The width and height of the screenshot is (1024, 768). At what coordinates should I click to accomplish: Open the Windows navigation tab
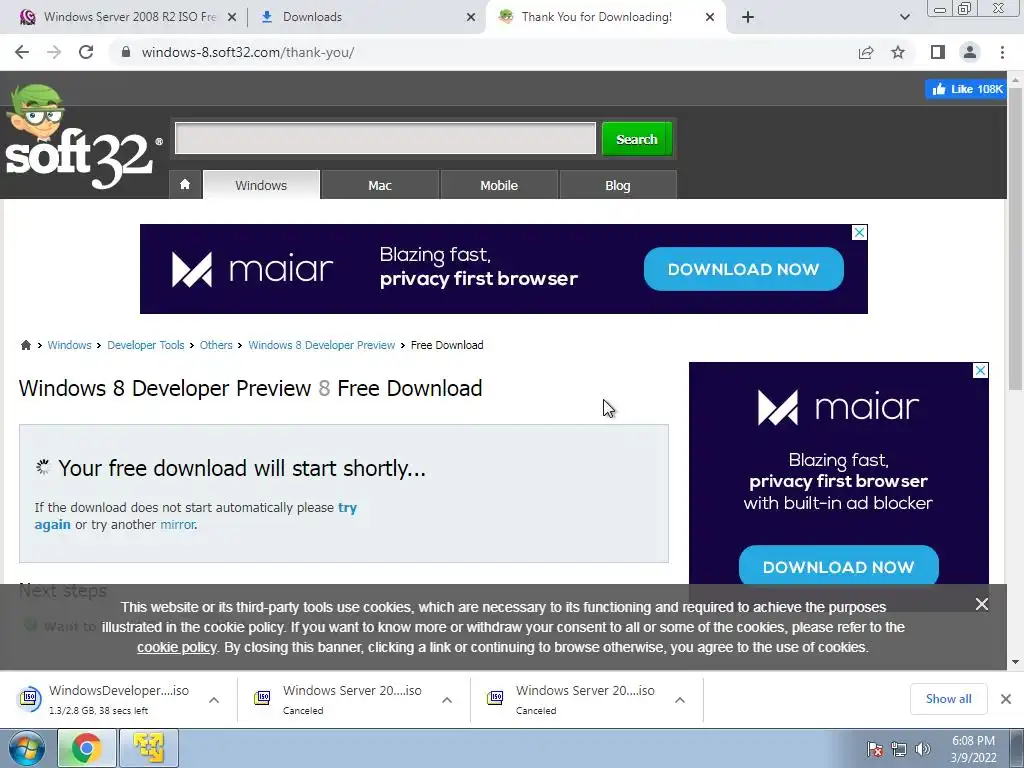[261, 185]
